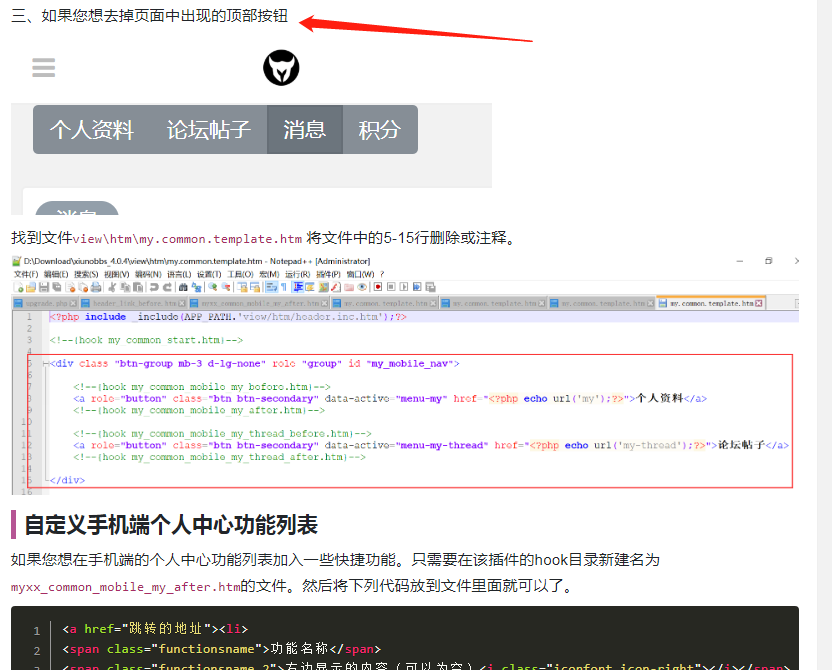Screen dimensions: 832x670
Task: Open the 窗口(W) menu
Action: (360, 274)
